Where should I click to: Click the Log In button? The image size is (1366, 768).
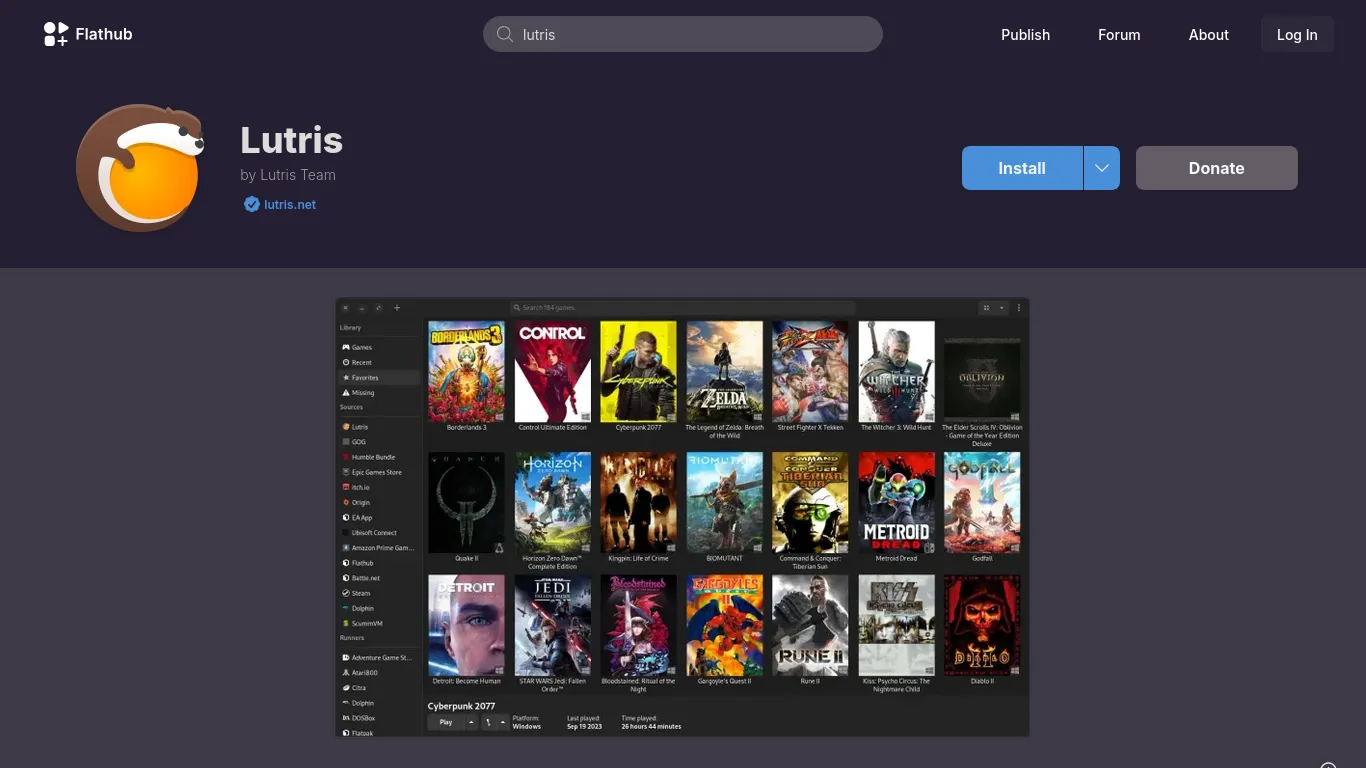tap(1297, 34)
